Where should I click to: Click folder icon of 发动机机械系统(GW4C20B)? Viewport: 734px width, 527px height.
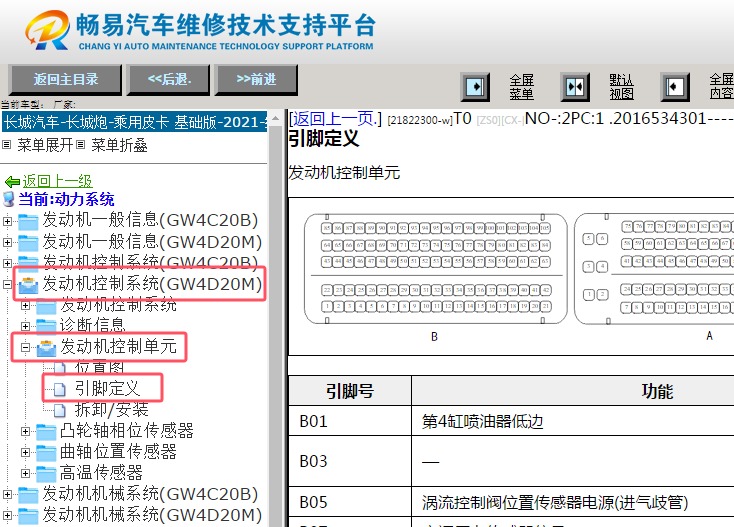click(x=28, y=495)
